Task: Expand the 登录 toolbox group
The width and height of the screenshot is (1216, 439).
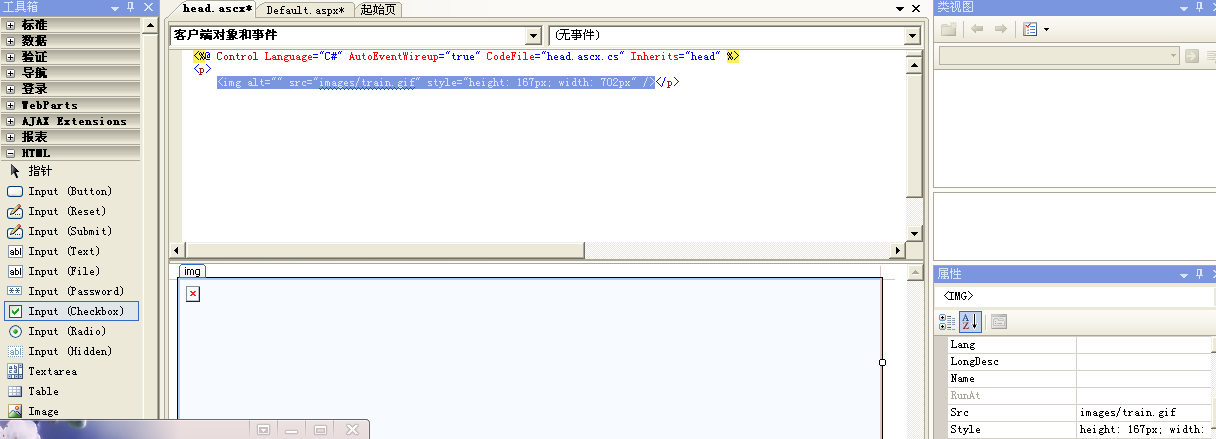Action: pos(10,89)
